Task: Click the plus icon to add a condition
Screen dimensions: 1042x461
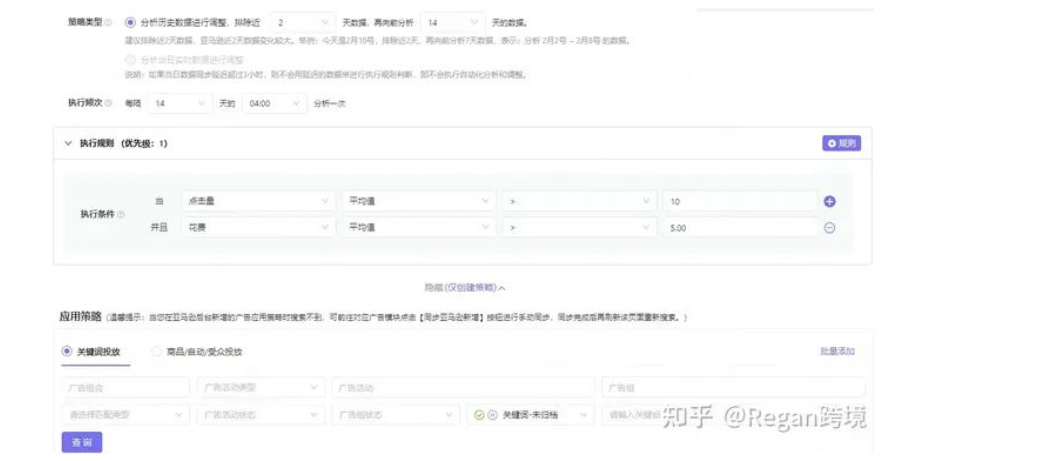Action: [829, 201]
